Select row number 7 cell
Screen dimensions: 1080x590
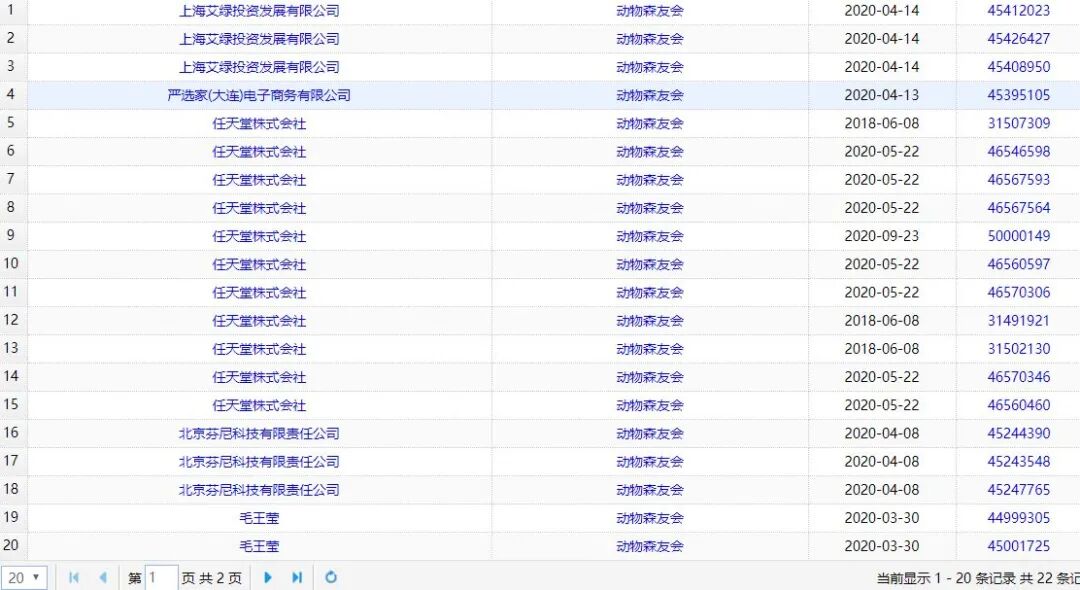coord(11,179)
